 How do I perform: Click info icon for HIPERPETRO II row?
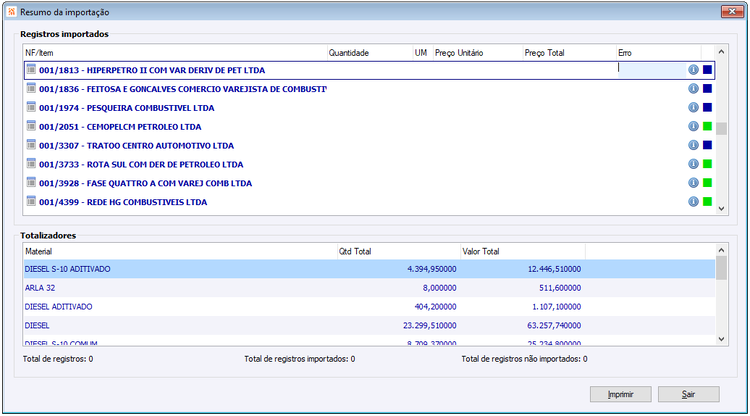[693, 70]
